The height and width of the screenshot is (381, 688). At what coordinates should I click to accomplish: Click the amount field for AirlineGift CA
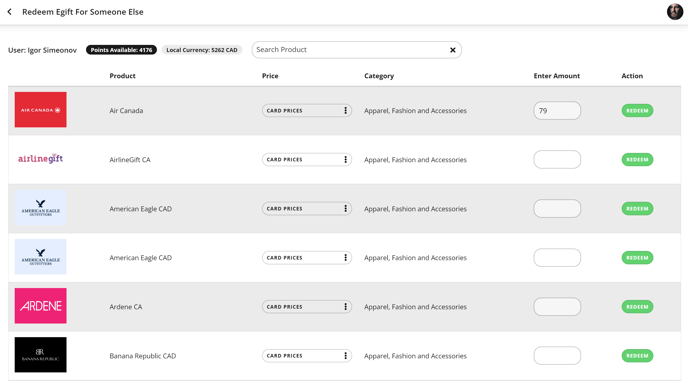click(557, 160)
